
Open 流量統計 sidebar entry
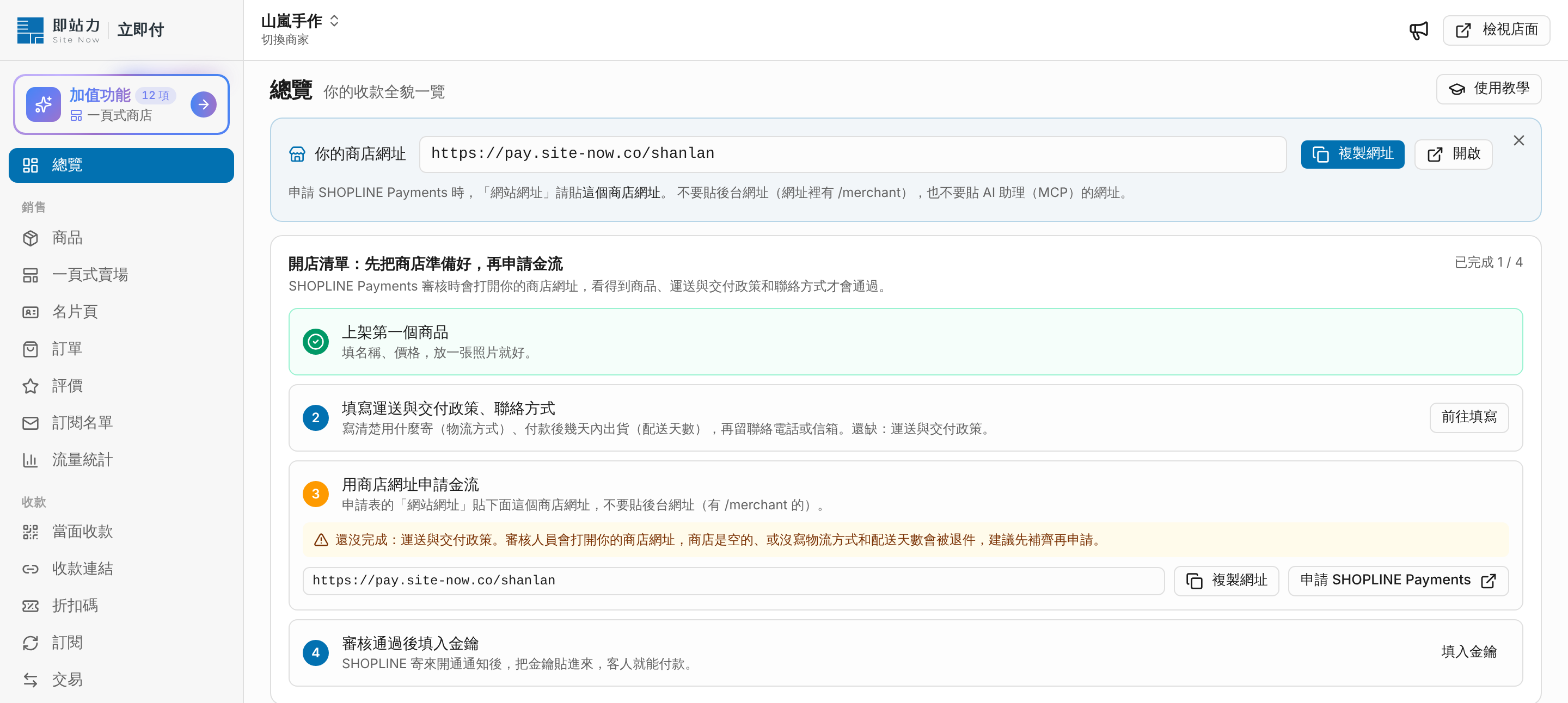point(121,460)
